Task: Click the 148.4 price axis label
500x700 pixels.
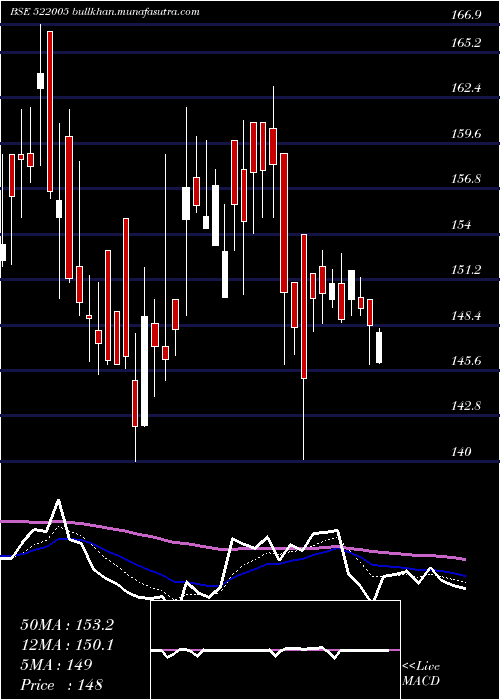Action: point(466,316)
